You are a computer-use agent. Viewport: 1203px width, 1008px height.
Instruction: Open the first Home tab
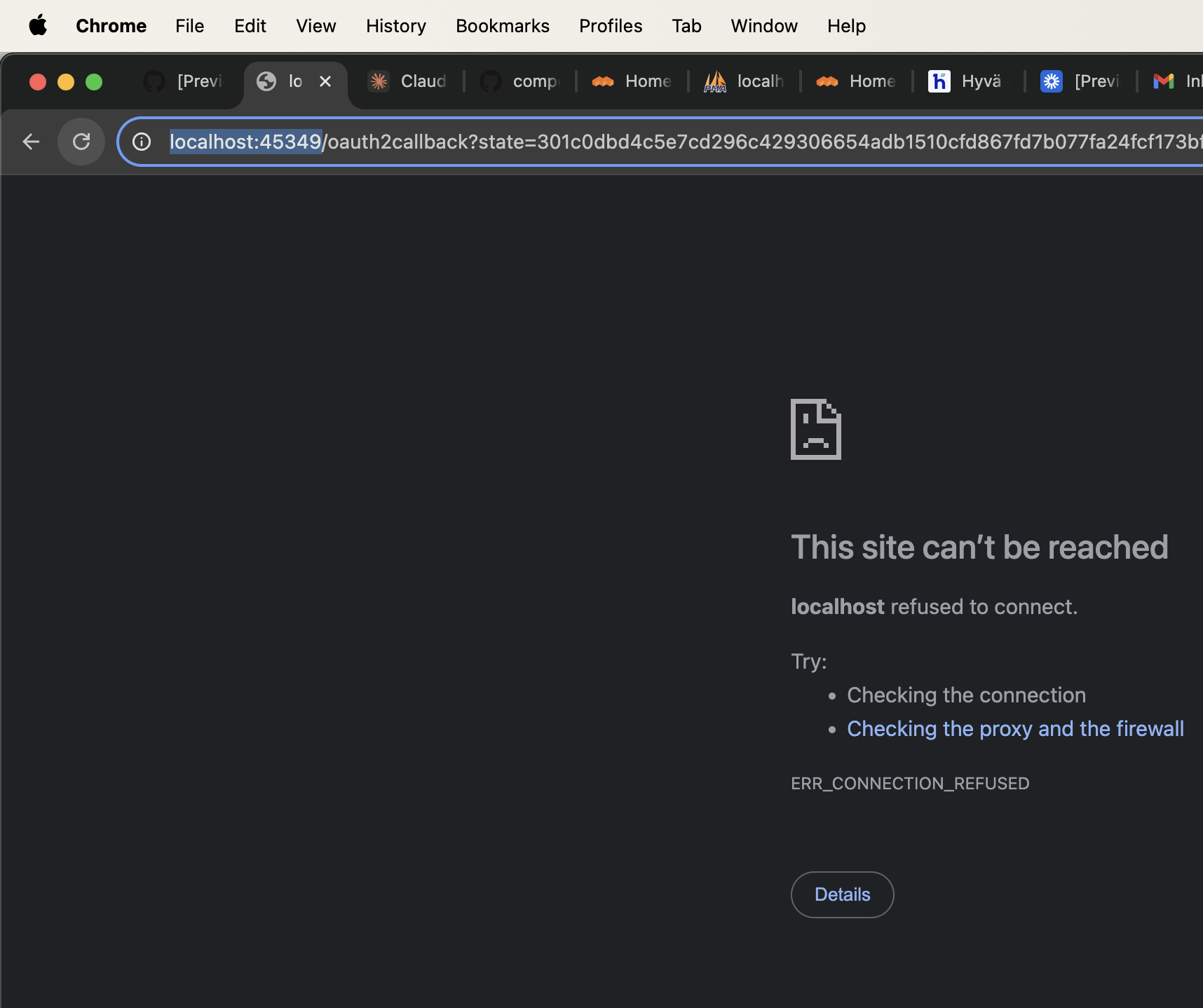pos(634,81)
